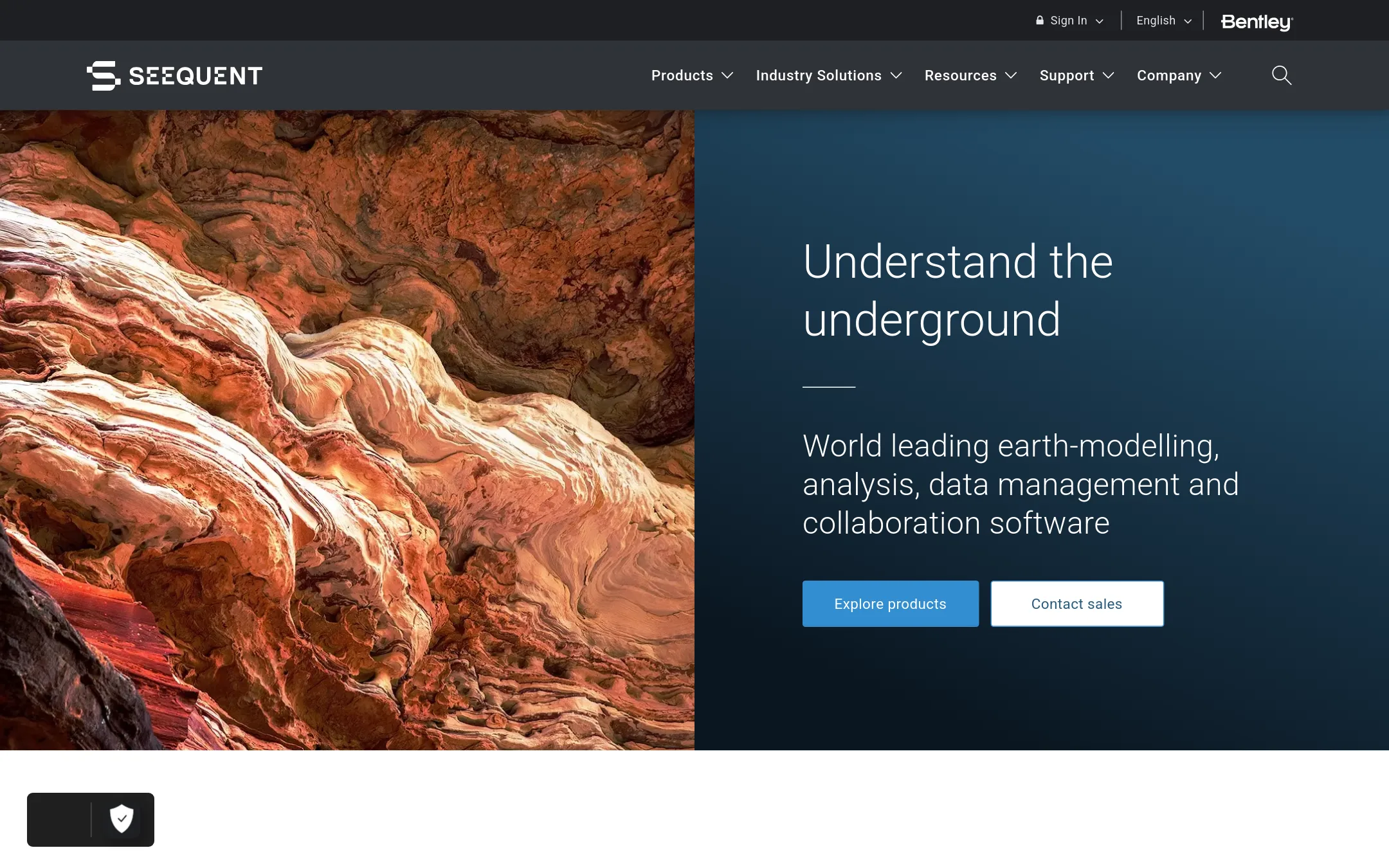
Task: Click the 'Understand the underground' heading
Action: pyautogui.click(x=958, y=291)
